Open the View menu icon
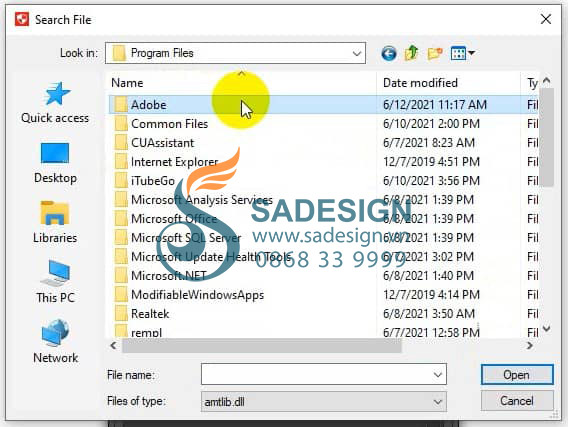Screen dimensions: 568x427 (x=462, y=54)
